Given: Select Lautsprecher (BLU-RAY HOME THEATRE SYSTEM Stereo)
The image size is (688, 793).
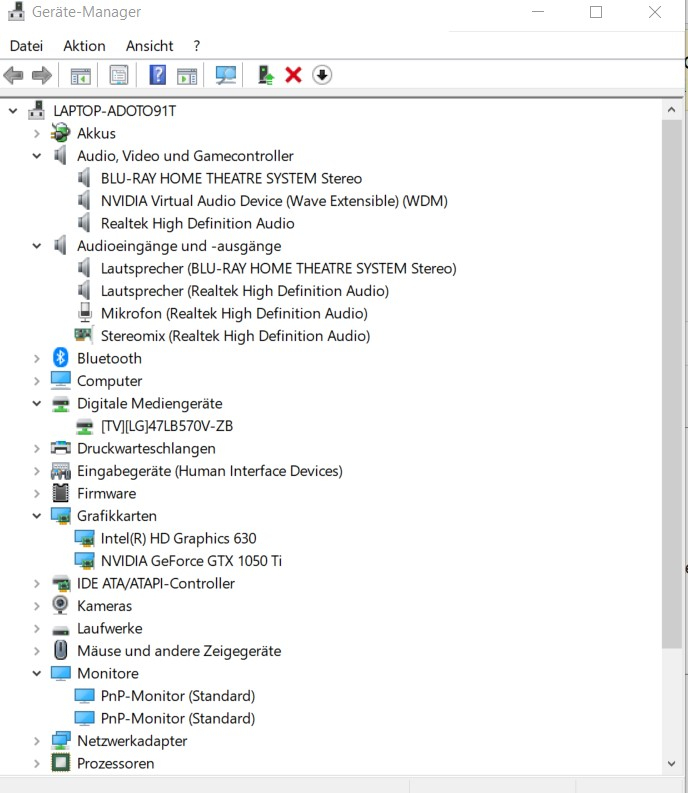Looking at the screenshot, I should pyautogui.click(x=278, y=269).
